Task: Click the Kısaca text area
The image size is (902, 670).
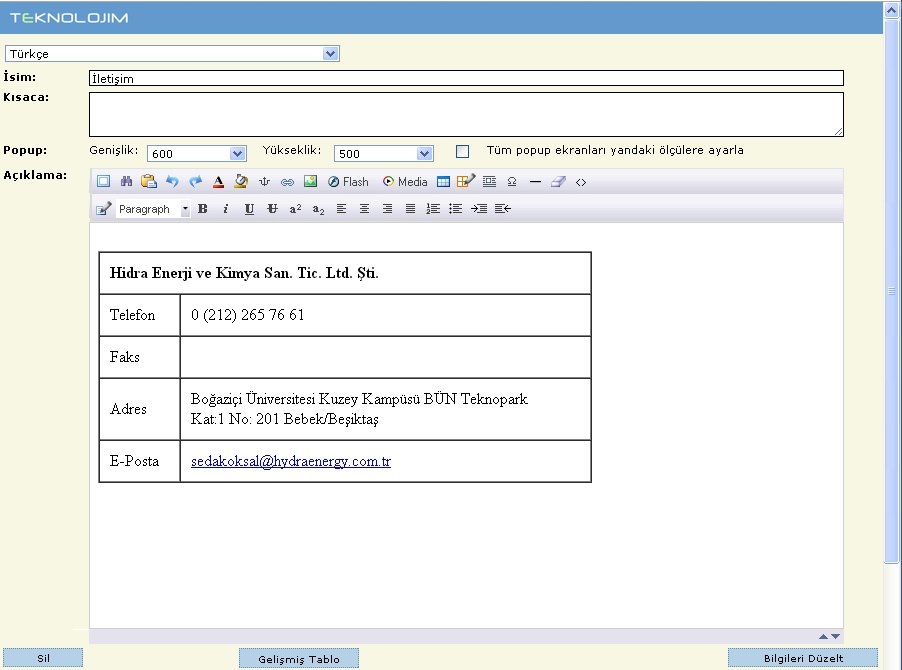Action: tap(467, 114)
